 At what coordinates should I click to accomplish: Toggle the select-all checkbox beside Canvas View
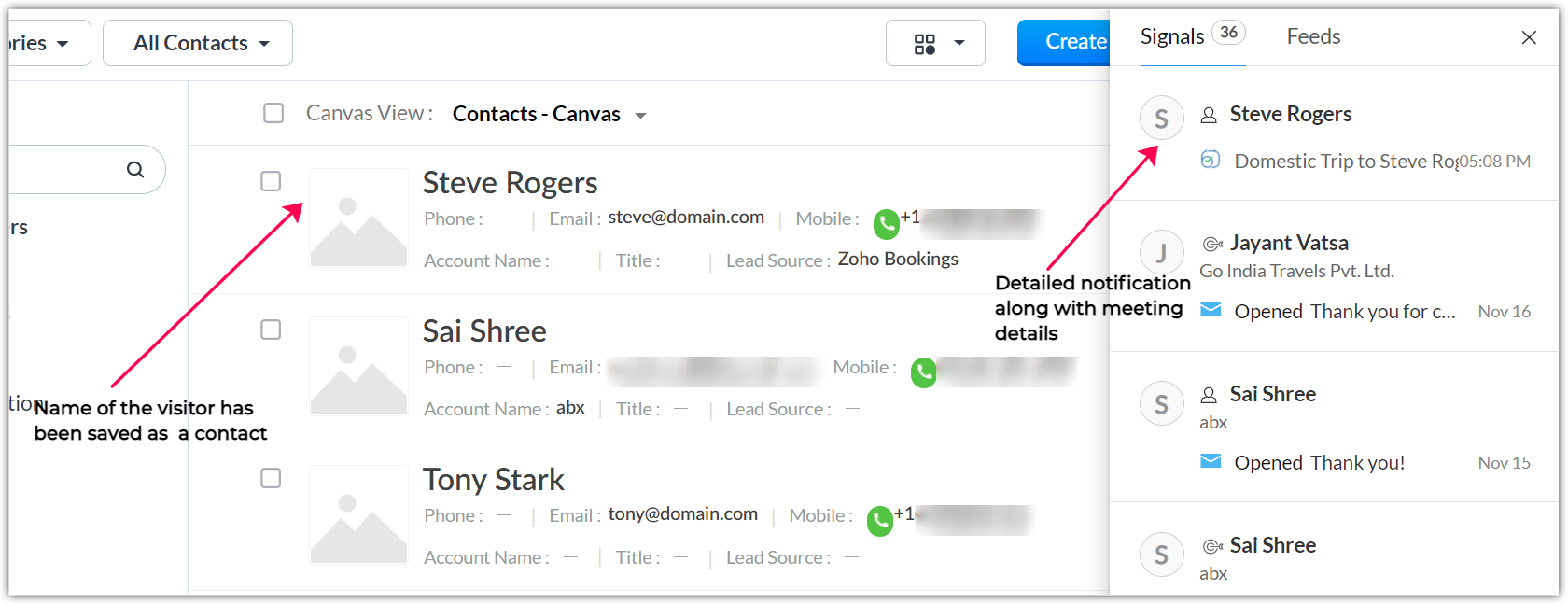point(273,113)
